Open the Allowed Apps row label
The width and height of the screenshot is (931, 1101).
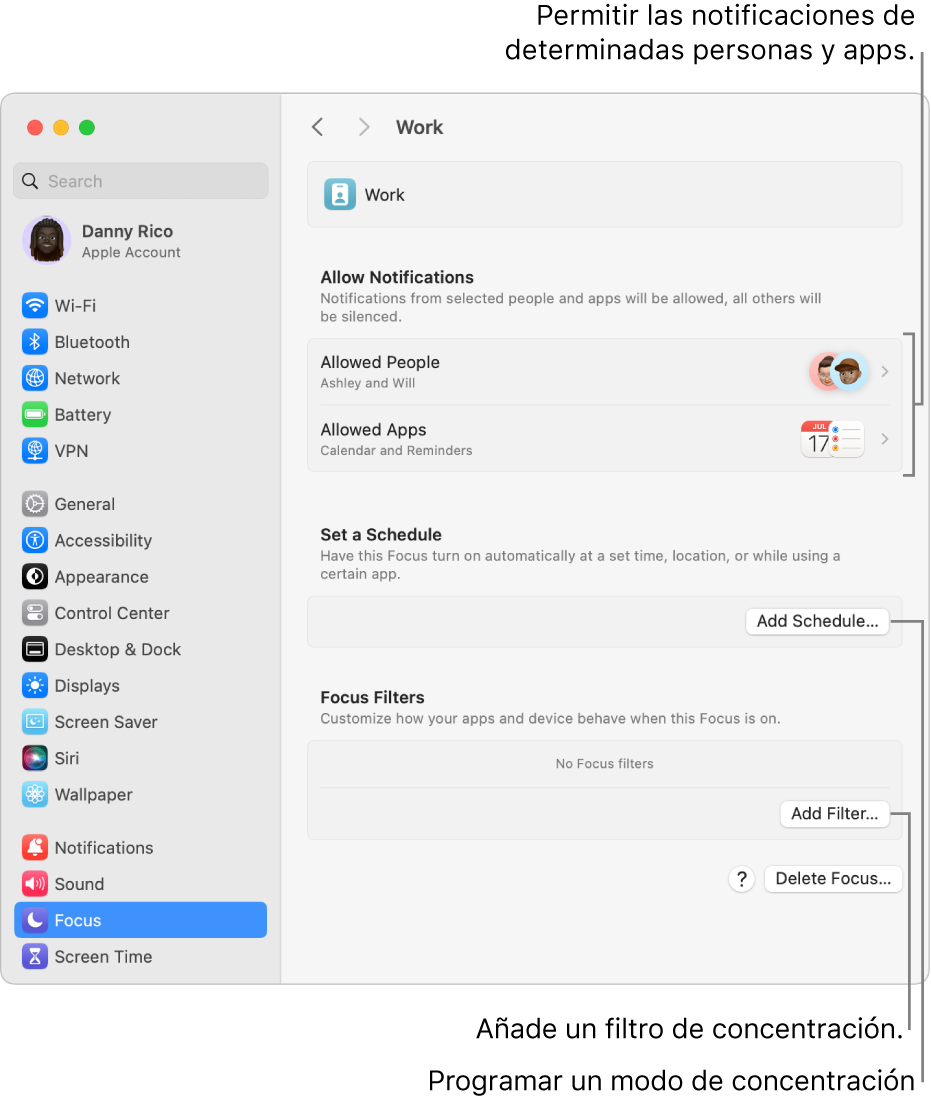coord(374,430)
